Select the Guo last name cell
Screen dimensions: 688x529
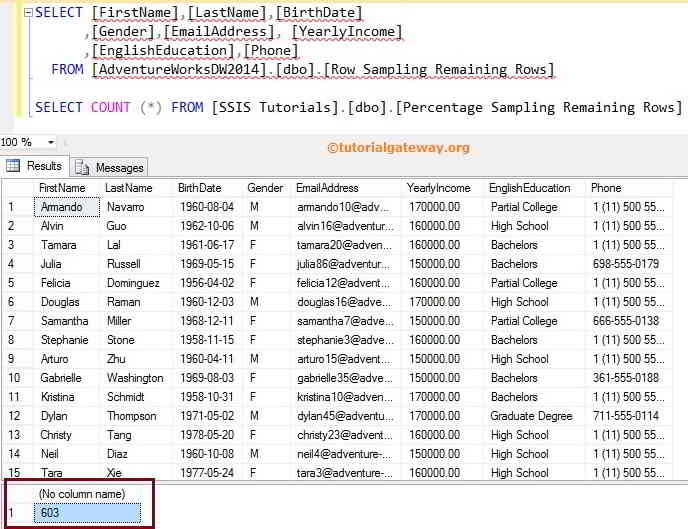click(x=136, y=226)
